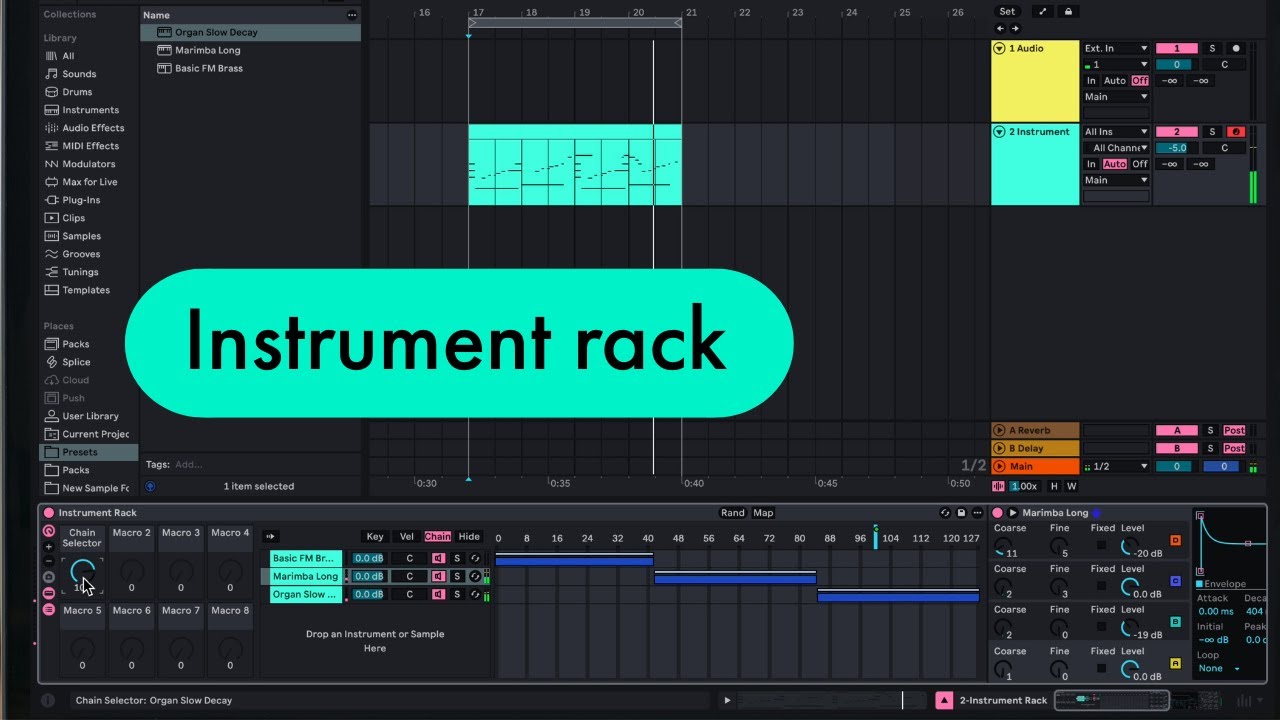Click the pink triangle next to 2-Instrument Rack
Image resolution: width=1280 pixels, height=720 pixels.
pos(944,701)
